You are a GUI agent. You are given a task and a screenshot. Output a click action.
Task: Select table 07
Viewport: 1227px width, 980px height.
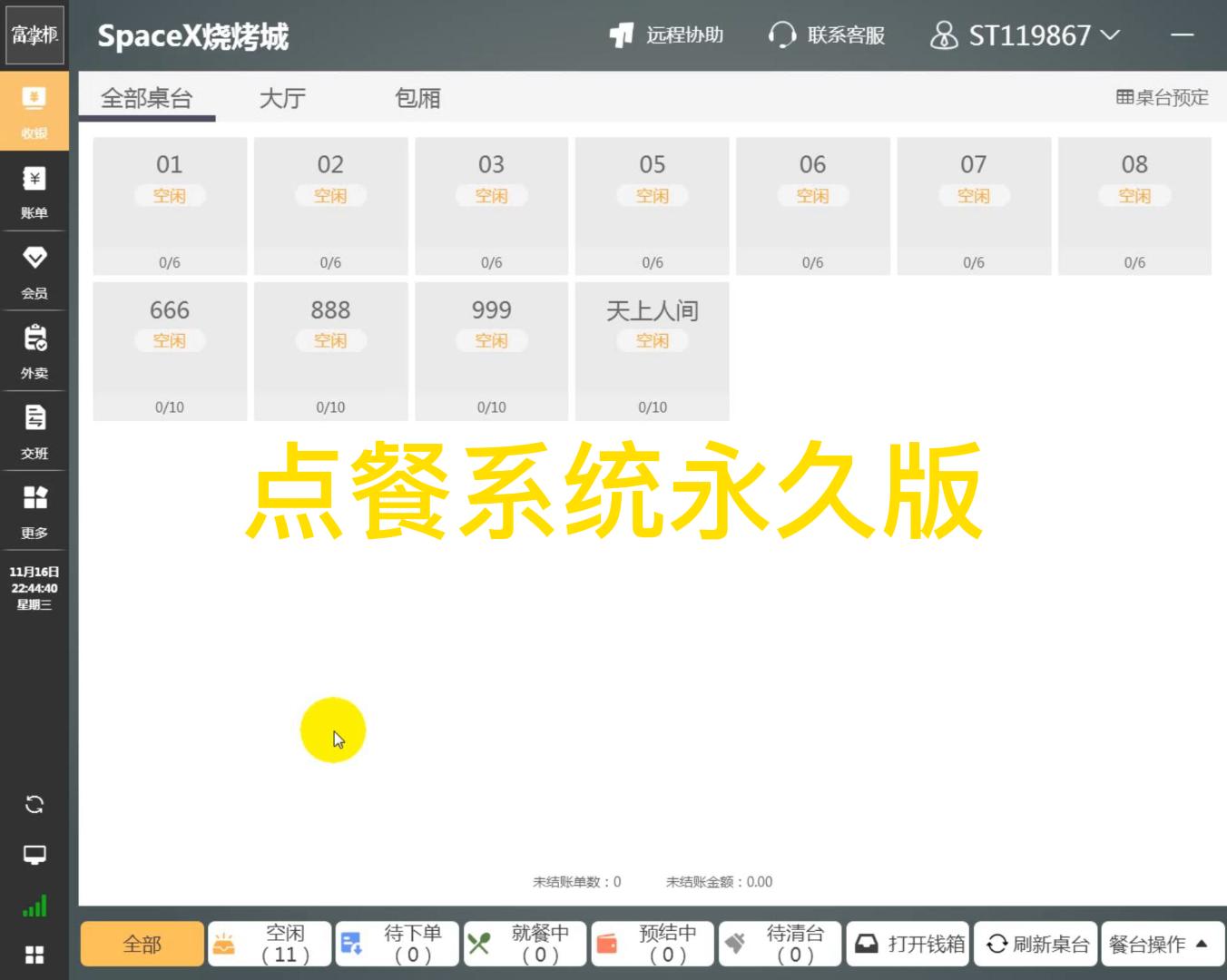(974, 206)
